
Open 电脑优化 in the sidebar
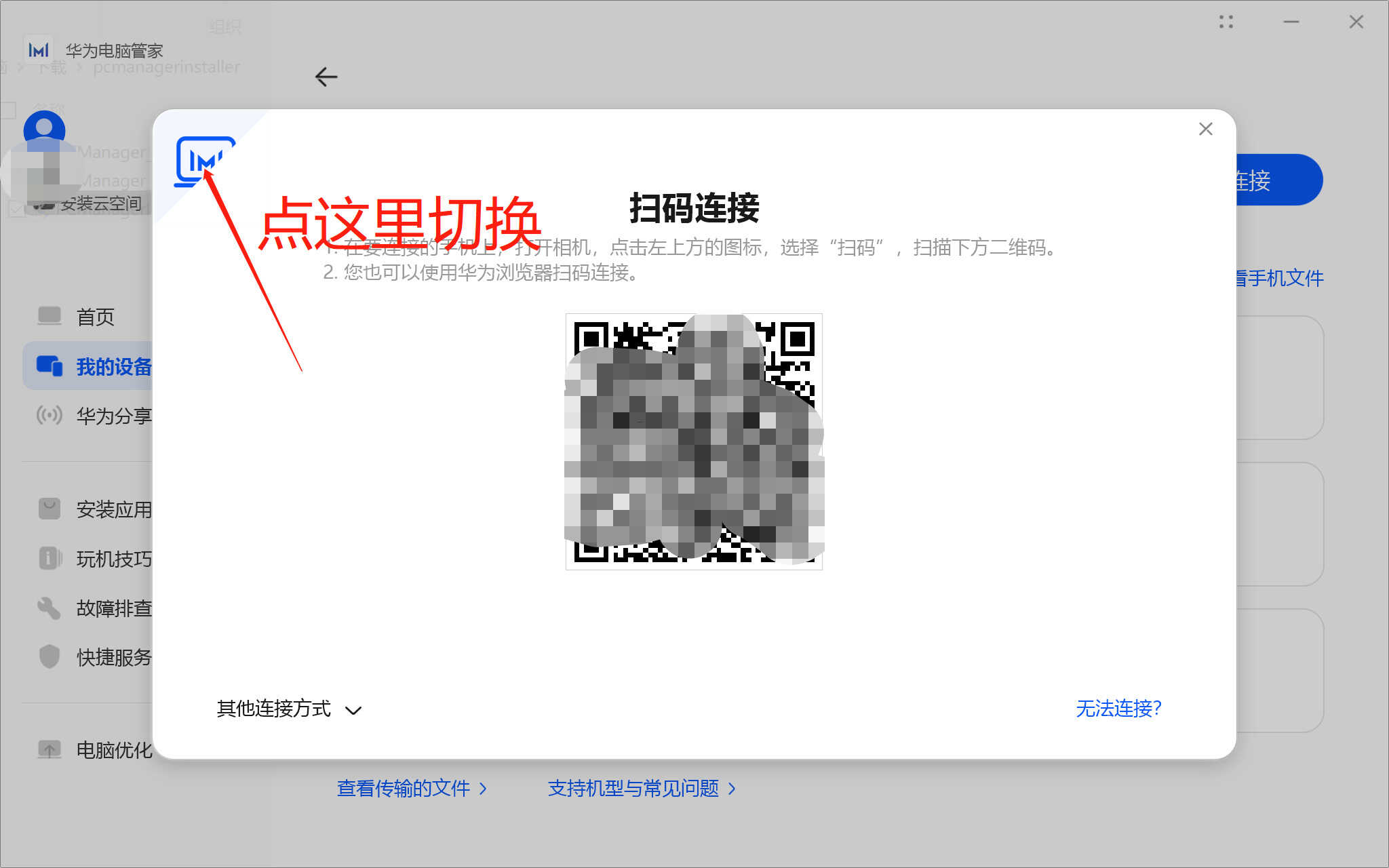88,750
